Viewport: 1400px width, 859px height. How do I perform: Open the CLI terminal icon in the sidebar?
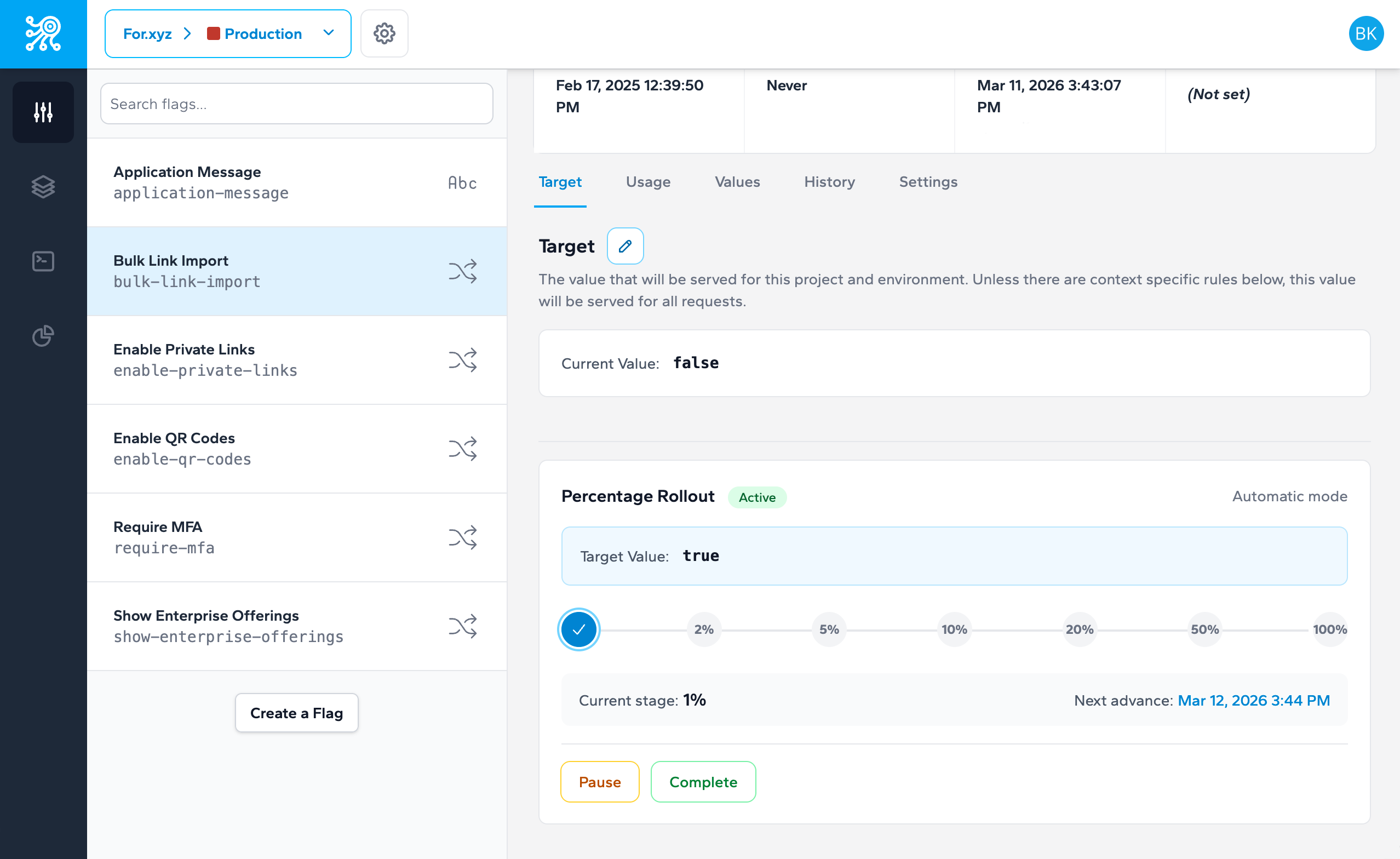43,261
